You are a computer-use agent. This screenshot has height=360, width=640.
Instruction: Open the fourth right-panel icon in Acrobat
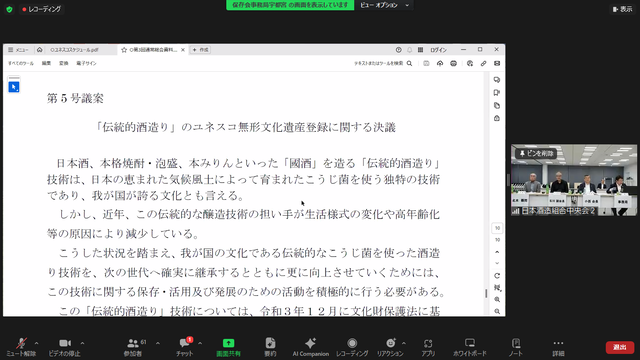pos(497,118)
